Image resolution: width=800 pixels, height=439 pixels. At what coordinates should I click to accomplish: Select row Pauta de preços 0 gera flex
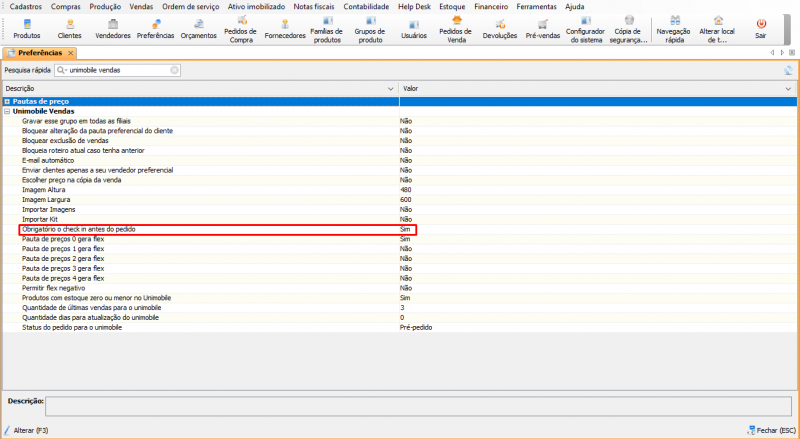tap(400, 239)
